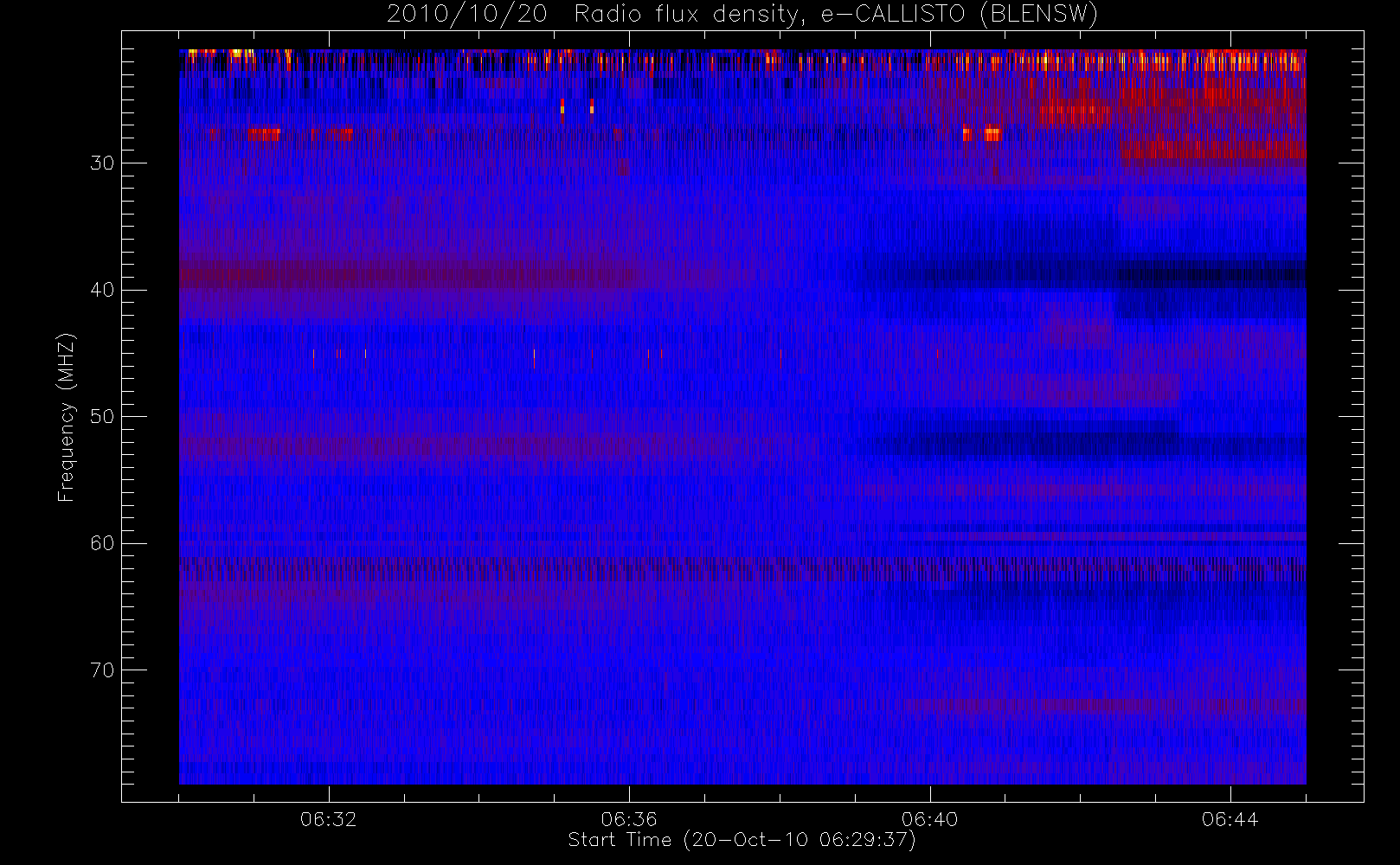The image size is (1400, 865).
Task: Click the 60 MHz frequency tick label
Action: [x=102, y=543]
